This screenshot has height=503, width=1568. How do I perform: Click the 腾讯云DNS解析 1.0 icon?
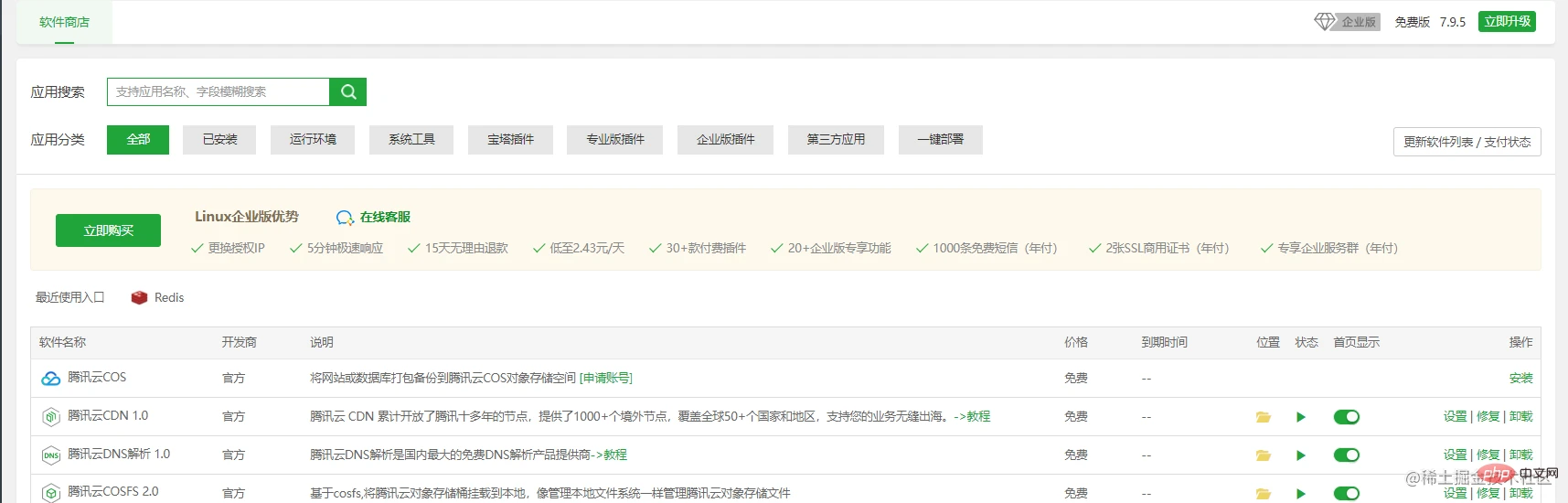[51, 455]
